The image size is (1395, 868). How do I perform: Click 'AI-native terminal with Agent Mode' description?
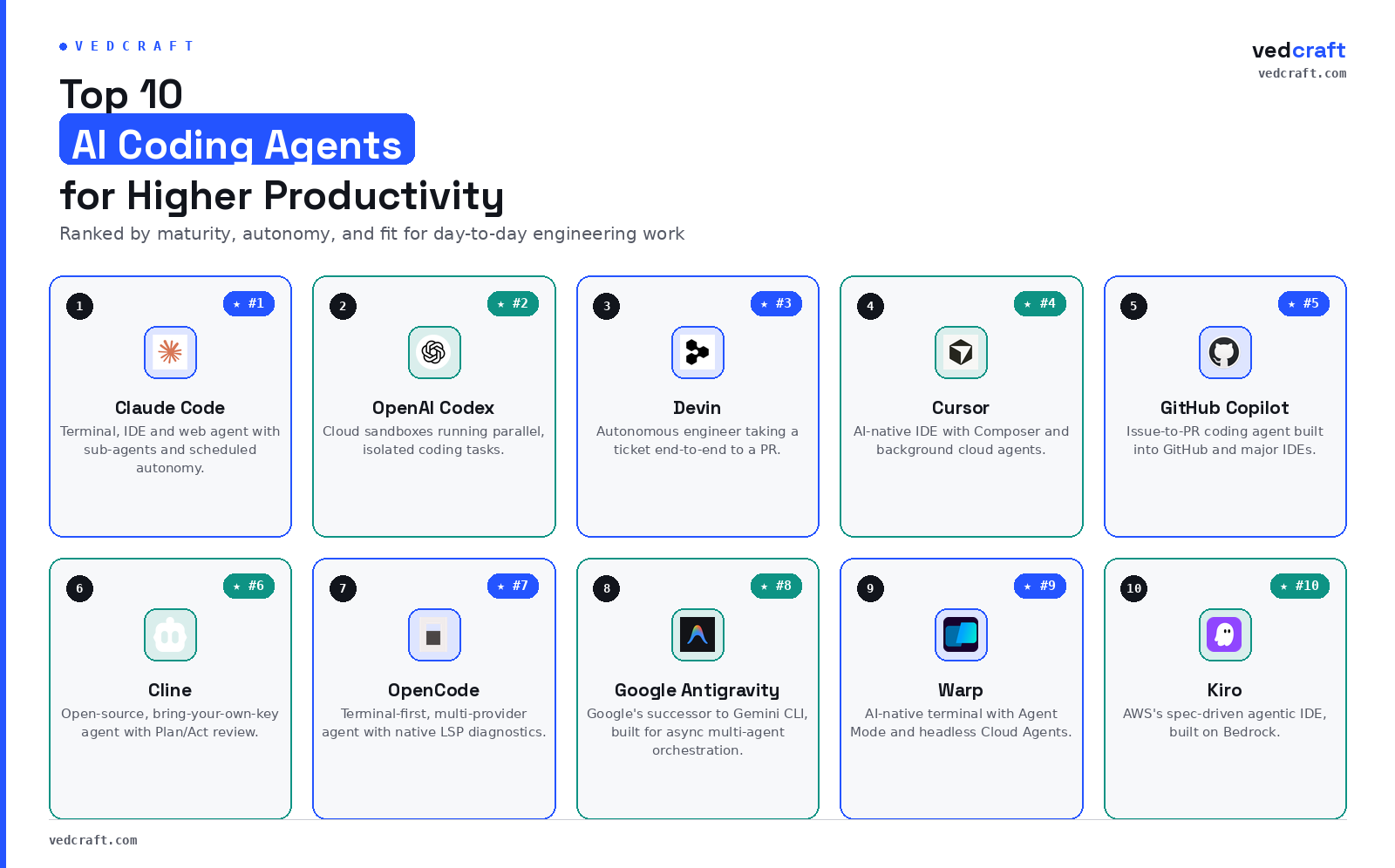pos(961,722)
